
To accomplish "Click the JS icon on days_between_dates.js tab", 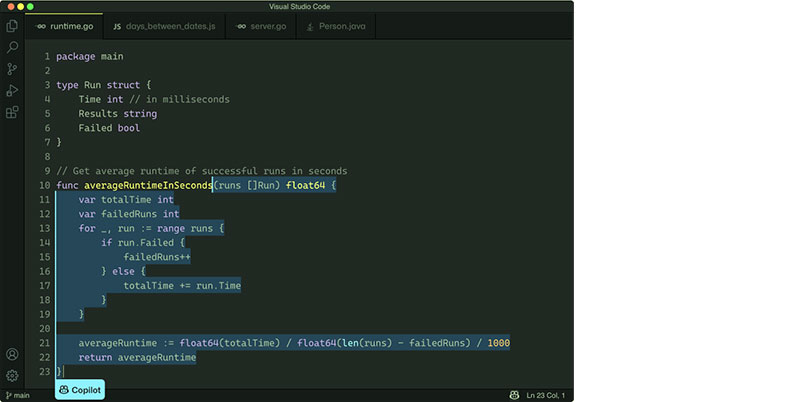I will click(x=117, y=27).
